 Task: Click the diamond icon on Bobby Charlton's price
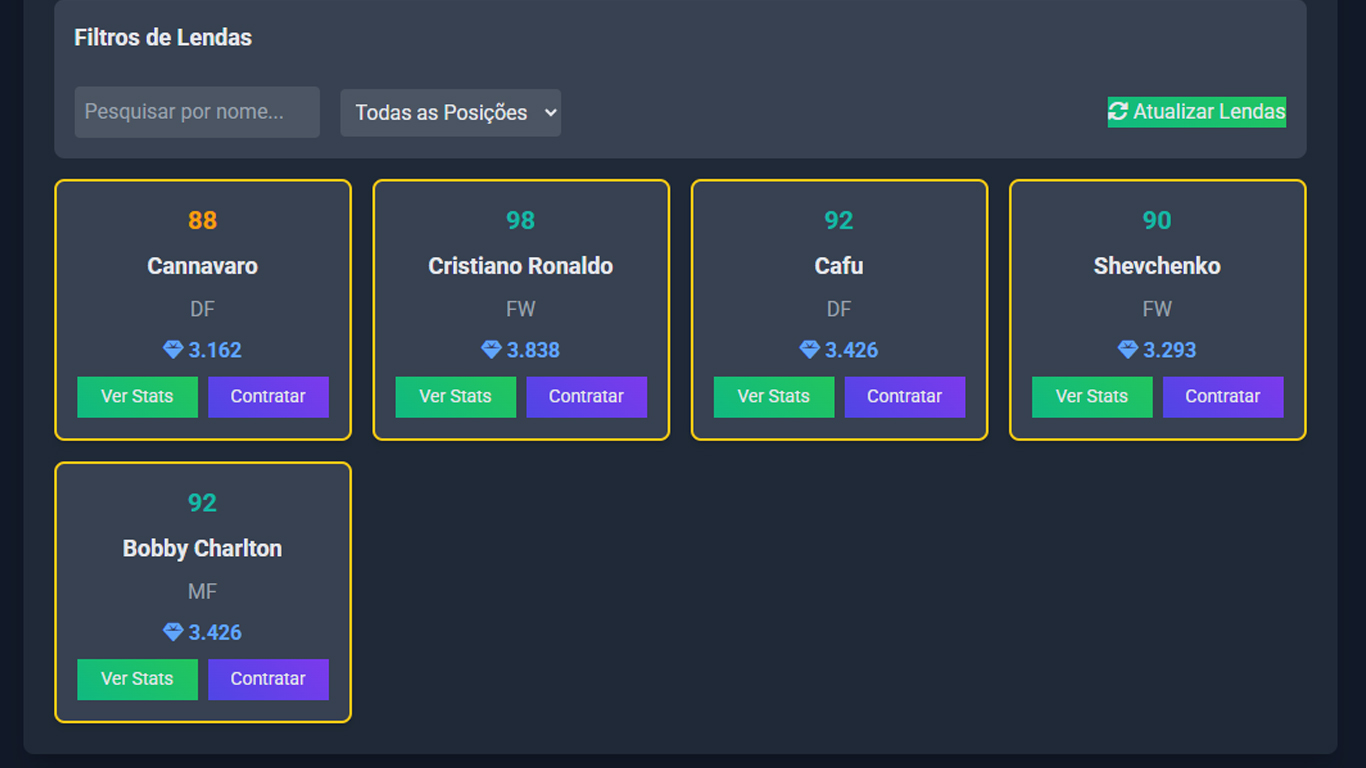click(x=173, y=632)
